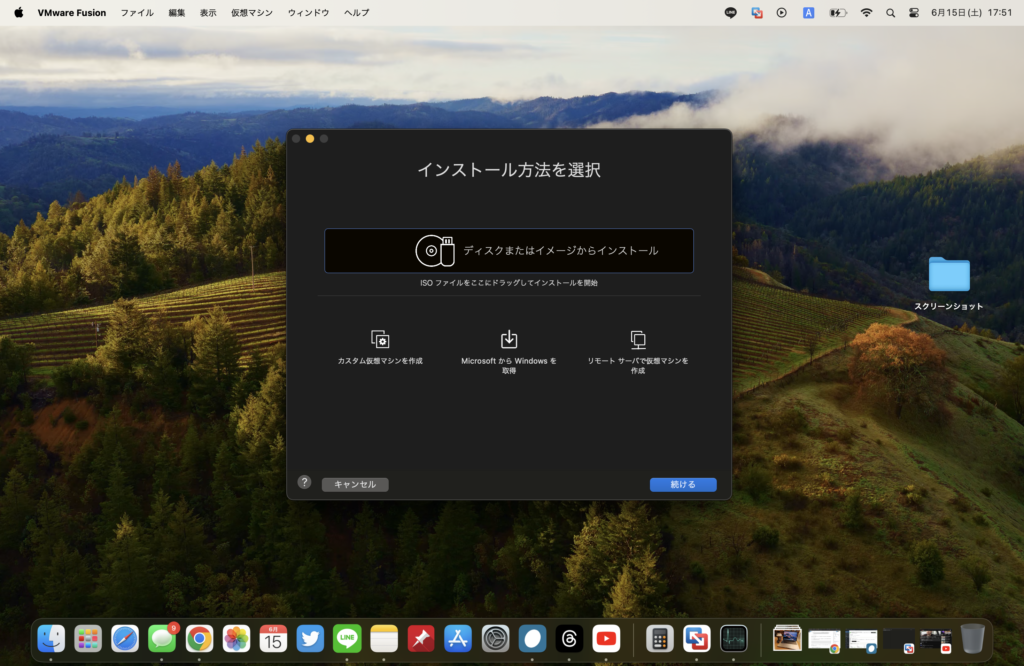
Task: Open the 表示 menu
Action: tap(207, 13)
